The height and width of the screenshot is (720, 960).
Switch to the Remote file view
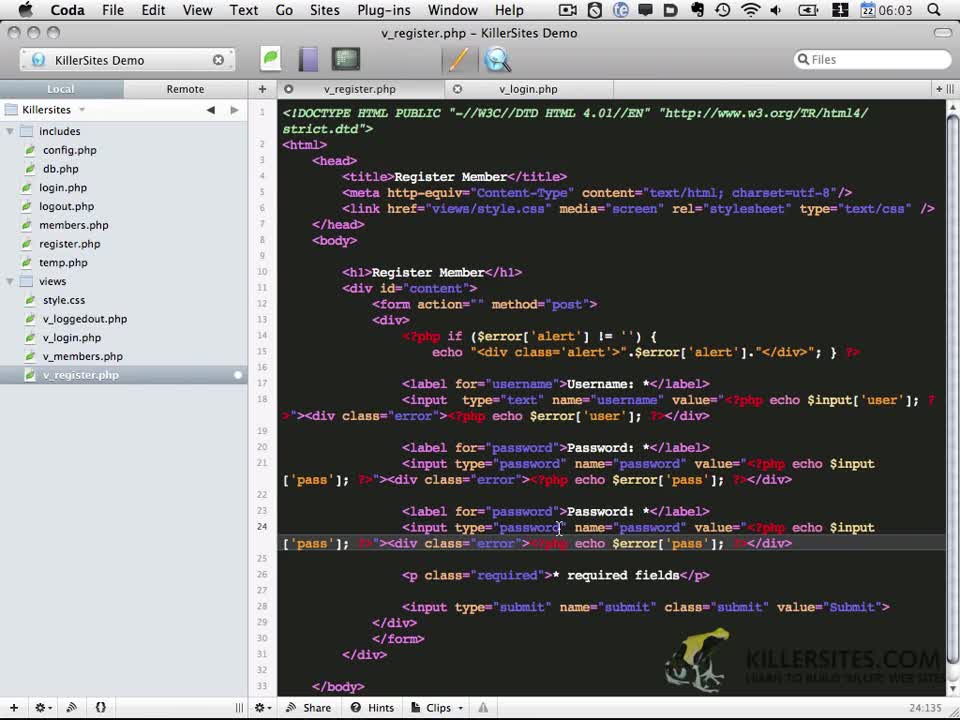(x=185, y=89)
